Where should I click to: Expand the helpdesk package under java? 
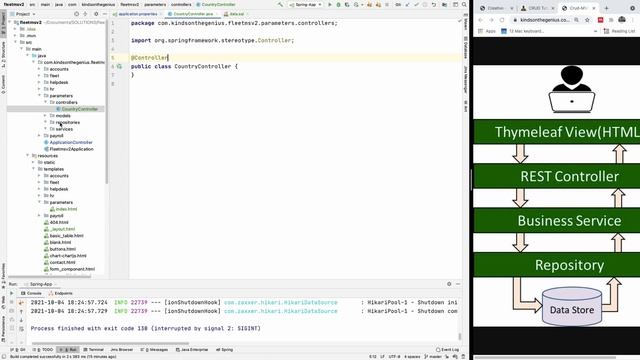tap(40, 82)
